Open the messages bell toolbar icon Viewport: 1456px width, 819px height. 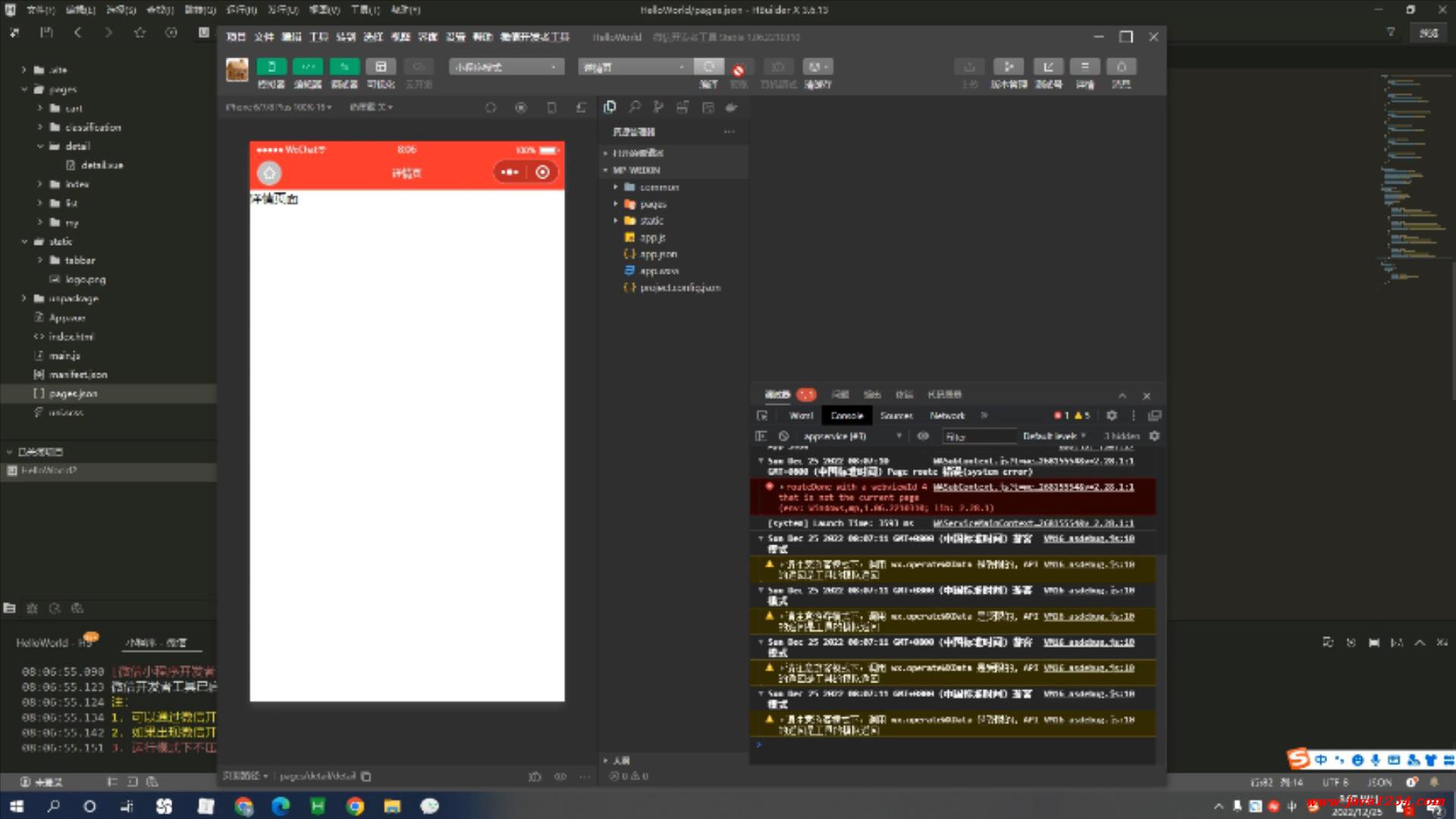point(1122,67)
